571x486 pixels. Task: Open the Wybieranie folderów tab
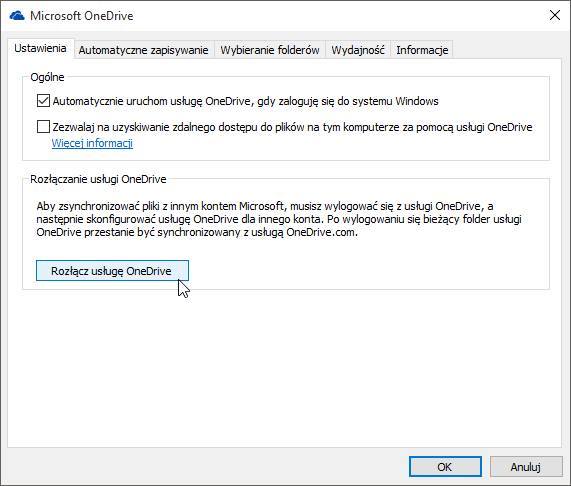pyautogui.click(x=270, y=50)
